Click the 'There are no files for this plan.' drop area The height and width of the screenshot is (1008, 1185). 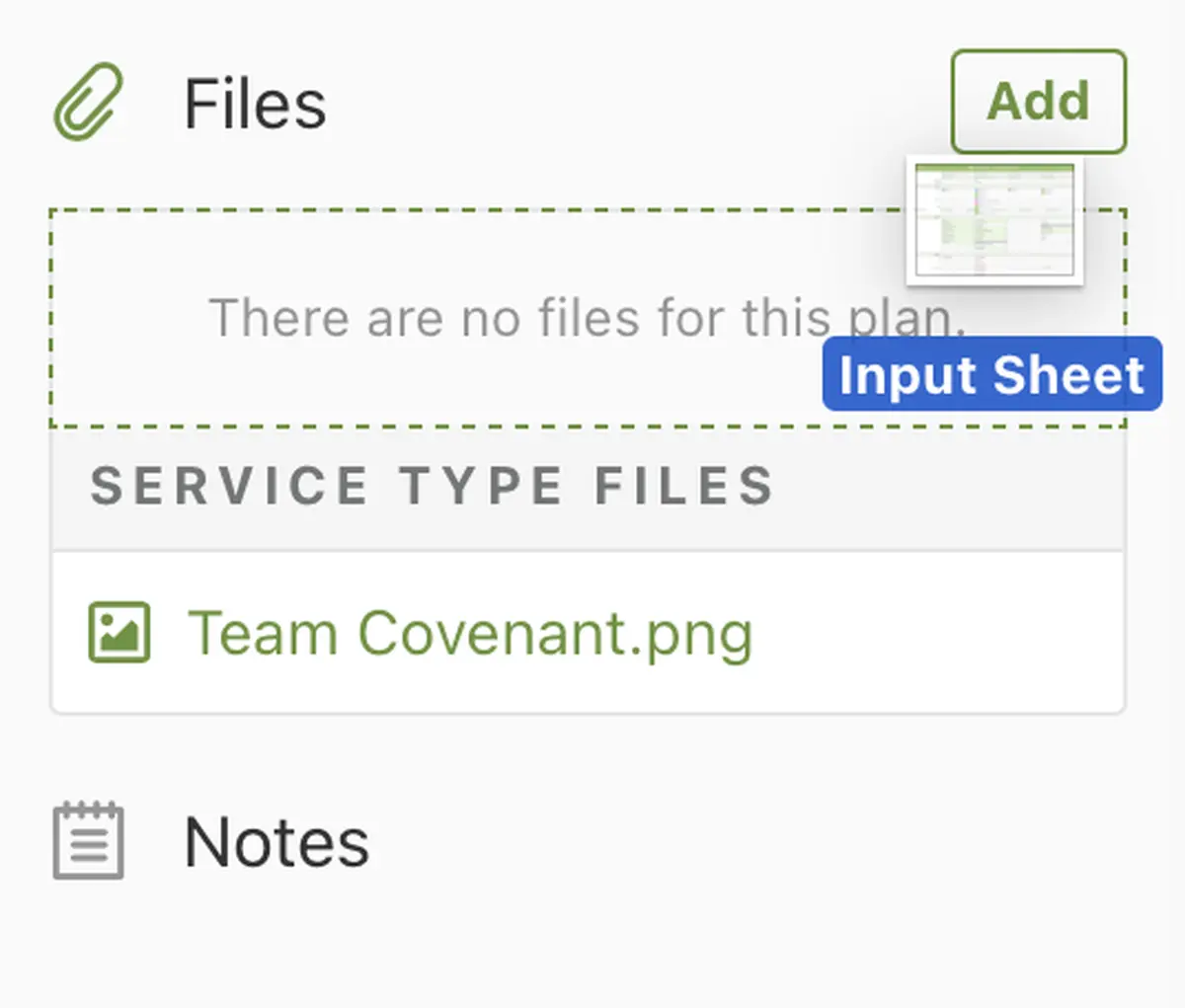point(588,318)
